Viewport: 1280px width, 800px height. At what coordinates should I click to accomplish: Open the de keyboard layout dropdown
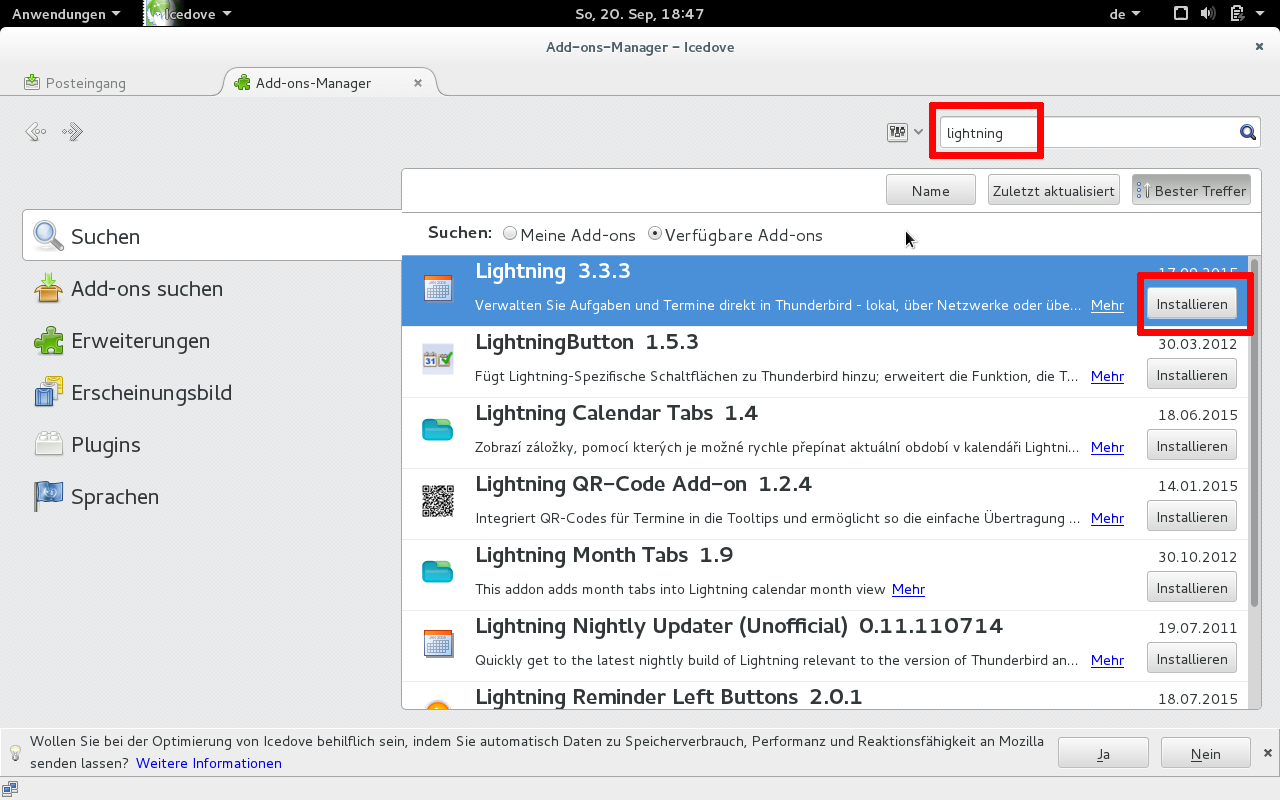click(1125, 14)
